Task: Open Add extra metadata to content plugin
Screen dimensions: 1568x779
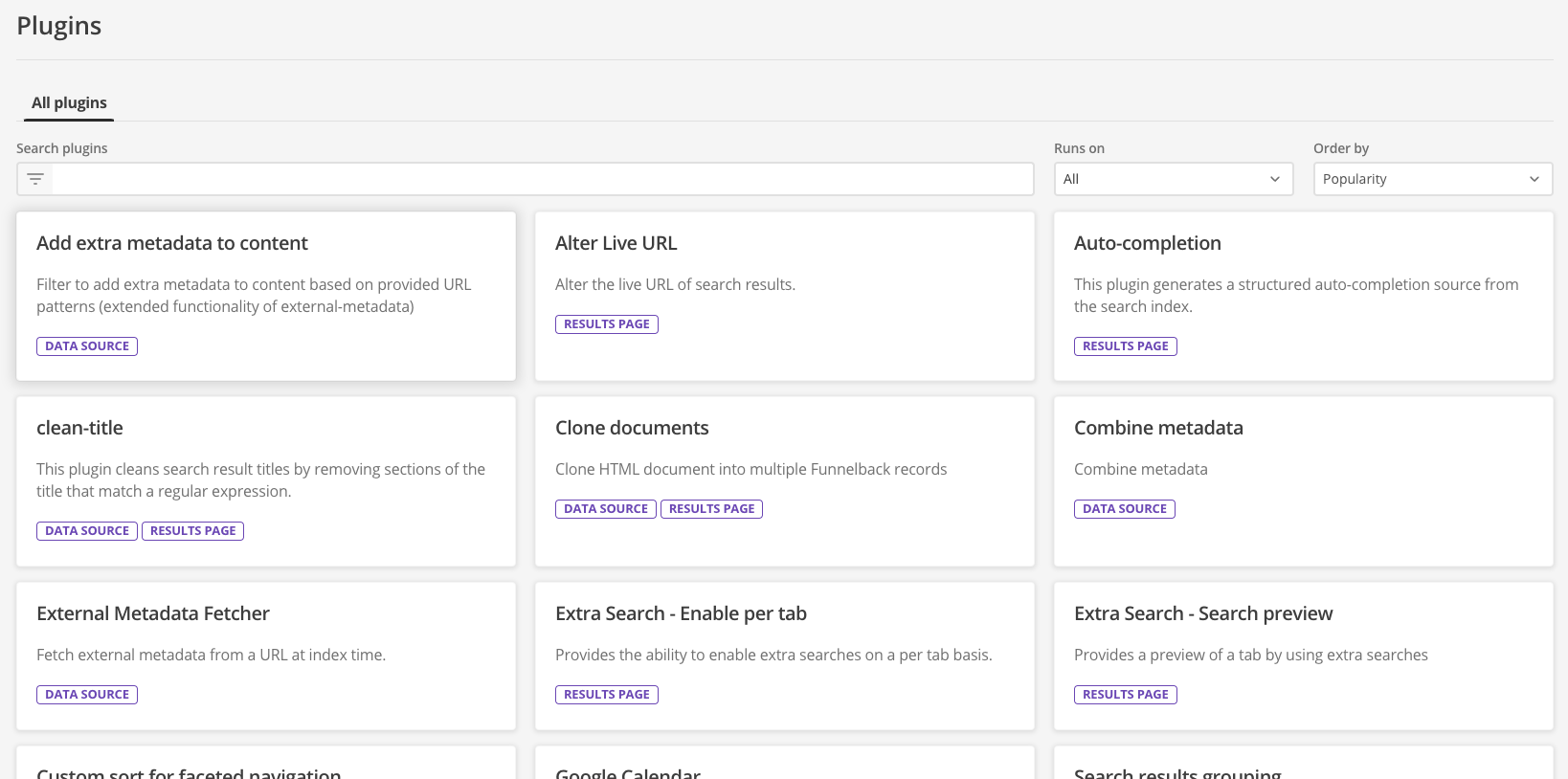Action: tap(172, 244)
